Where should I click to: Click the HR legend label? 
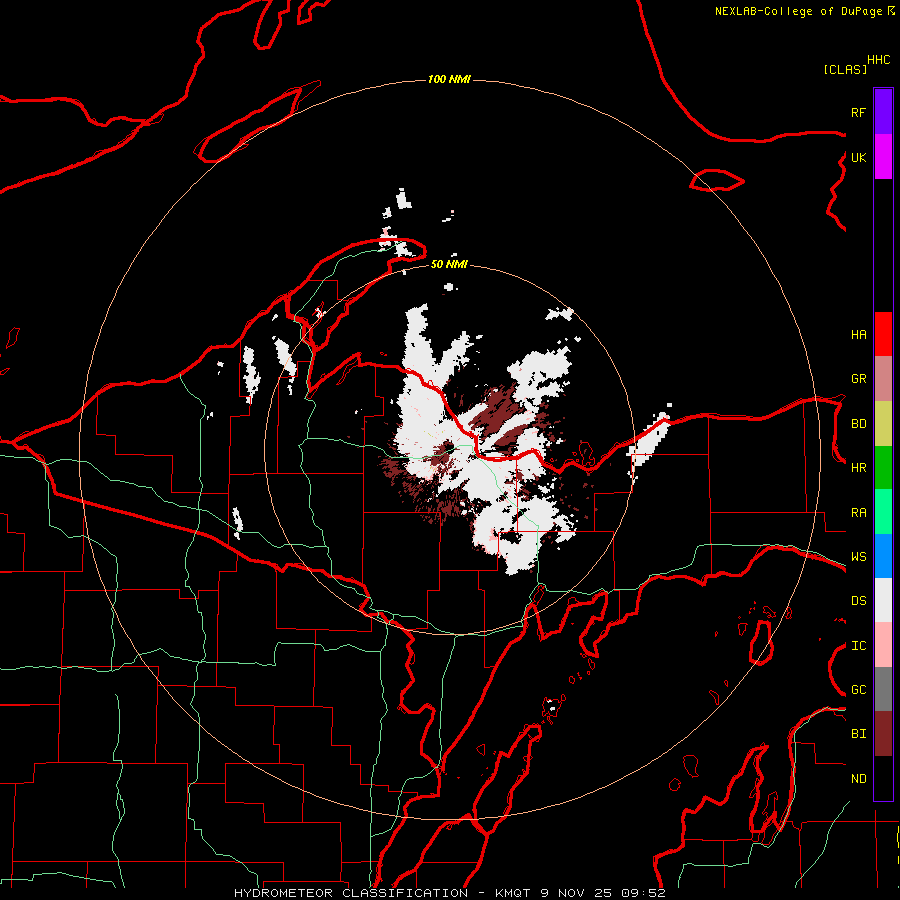[858, 468]
